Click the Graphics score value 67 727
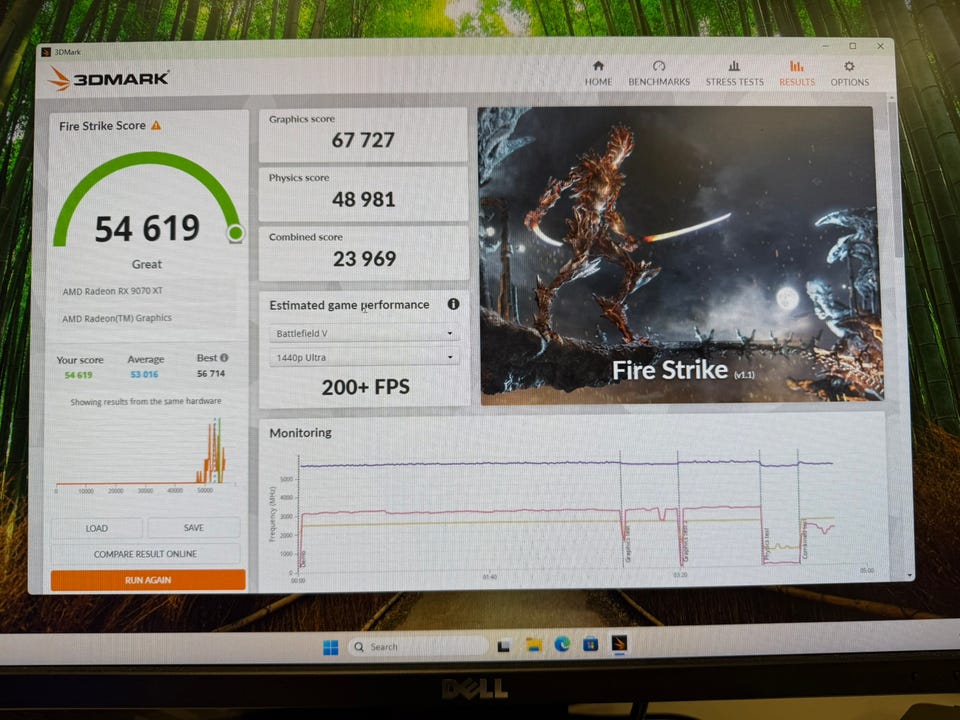 pos(363,140)
